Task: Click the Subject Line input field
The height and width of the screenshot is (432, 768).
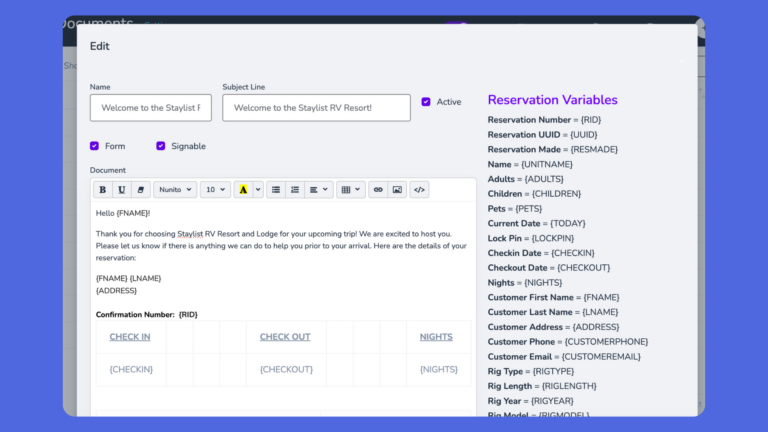Action: (x=316, y=108)
